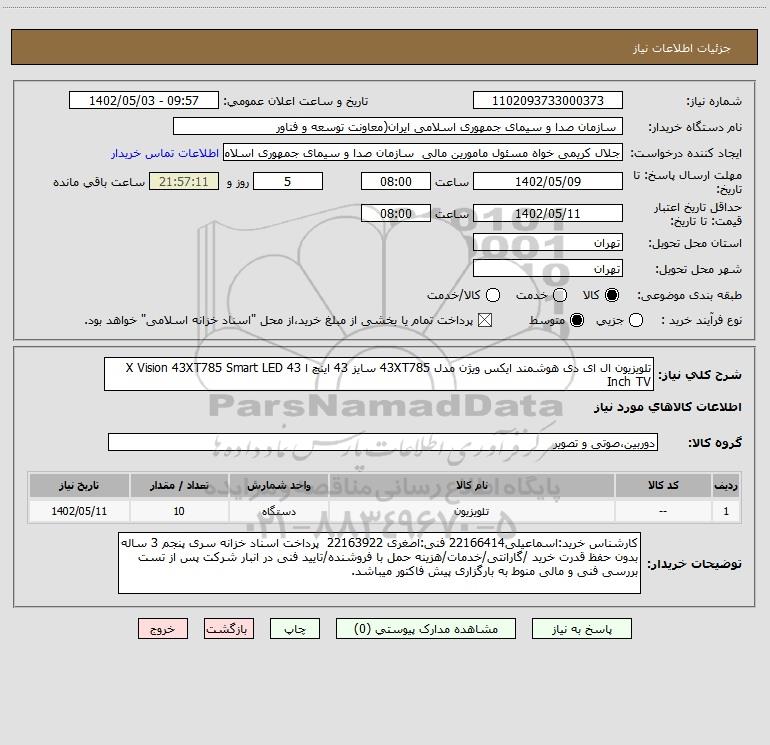This screenshot has height=745, width=770.
Task: Click the چاپ print button
Action: 295,629
